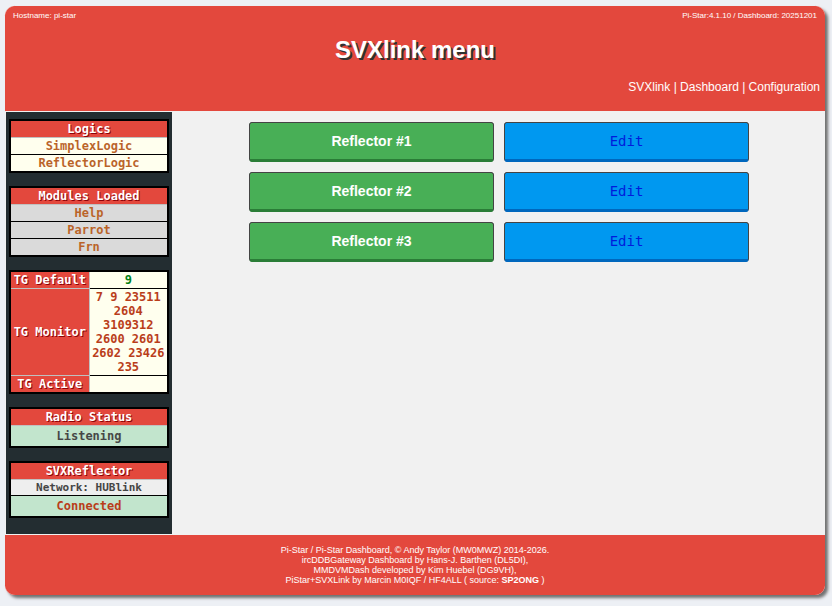Click Edit next to Reflector #1
Image resolution: width=832 pixels, height=606 pixels.
(x=626, y=142)
